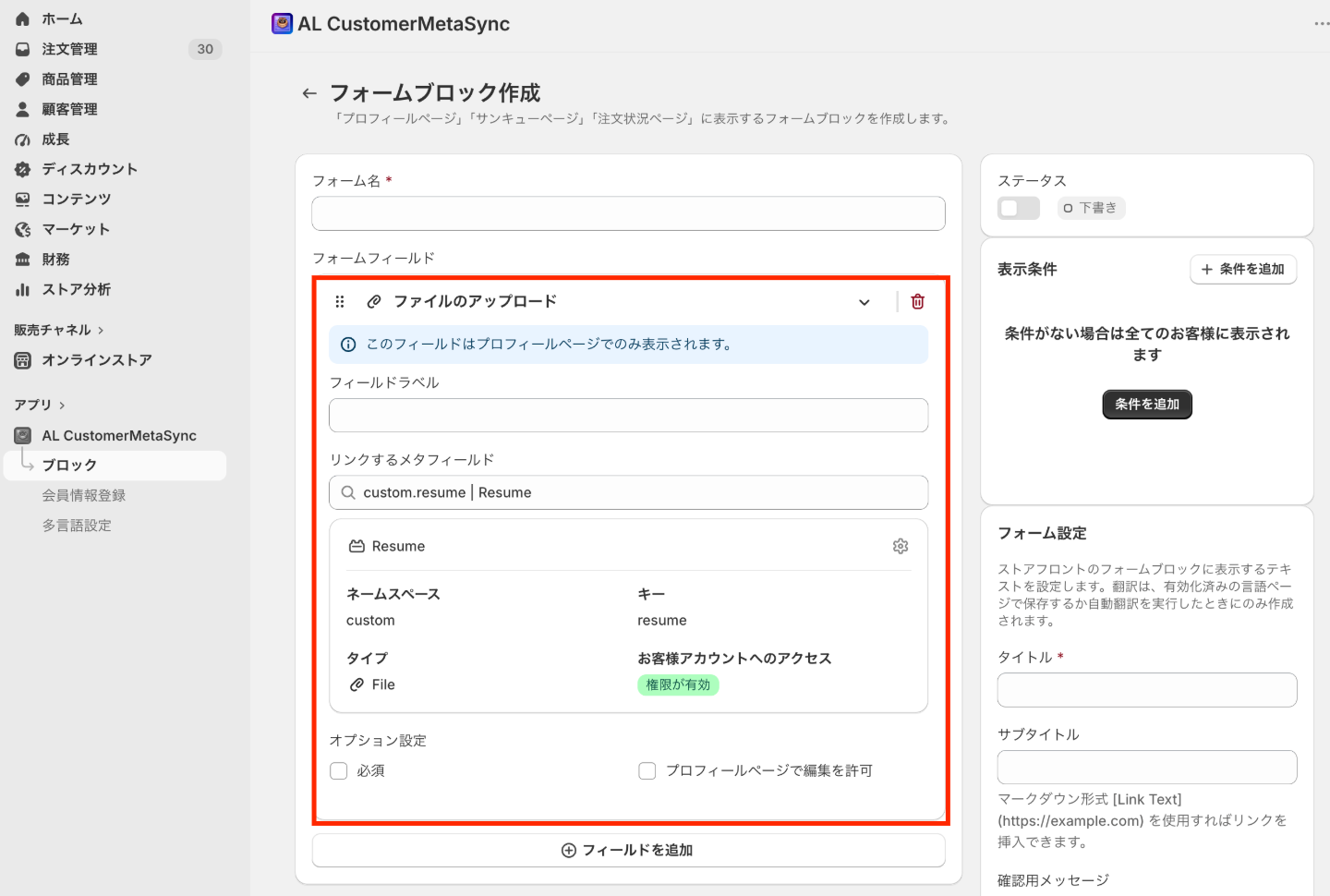The width and height of the screenshot is (1330, 896).
Task: Open 注文管理 orders icon
Action: click(23, 49)
